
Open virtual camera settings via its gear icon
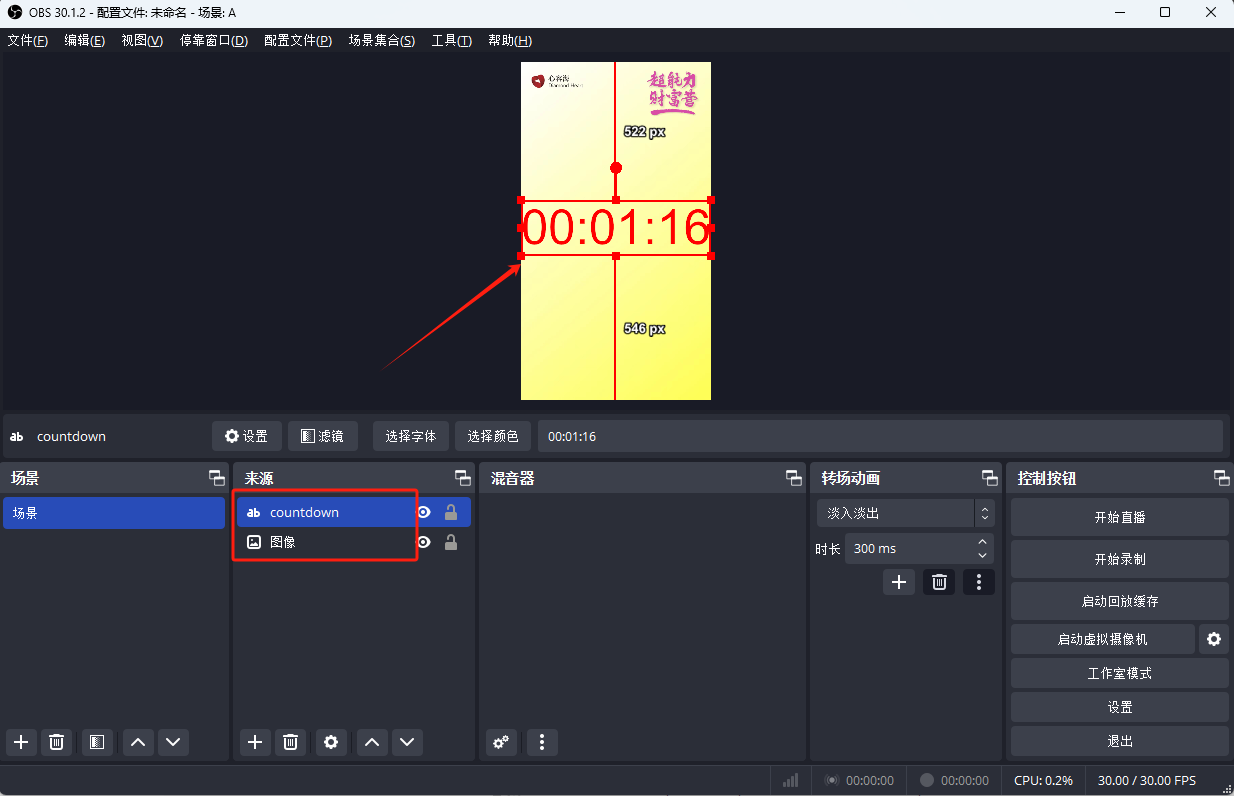pos(1213,639)
